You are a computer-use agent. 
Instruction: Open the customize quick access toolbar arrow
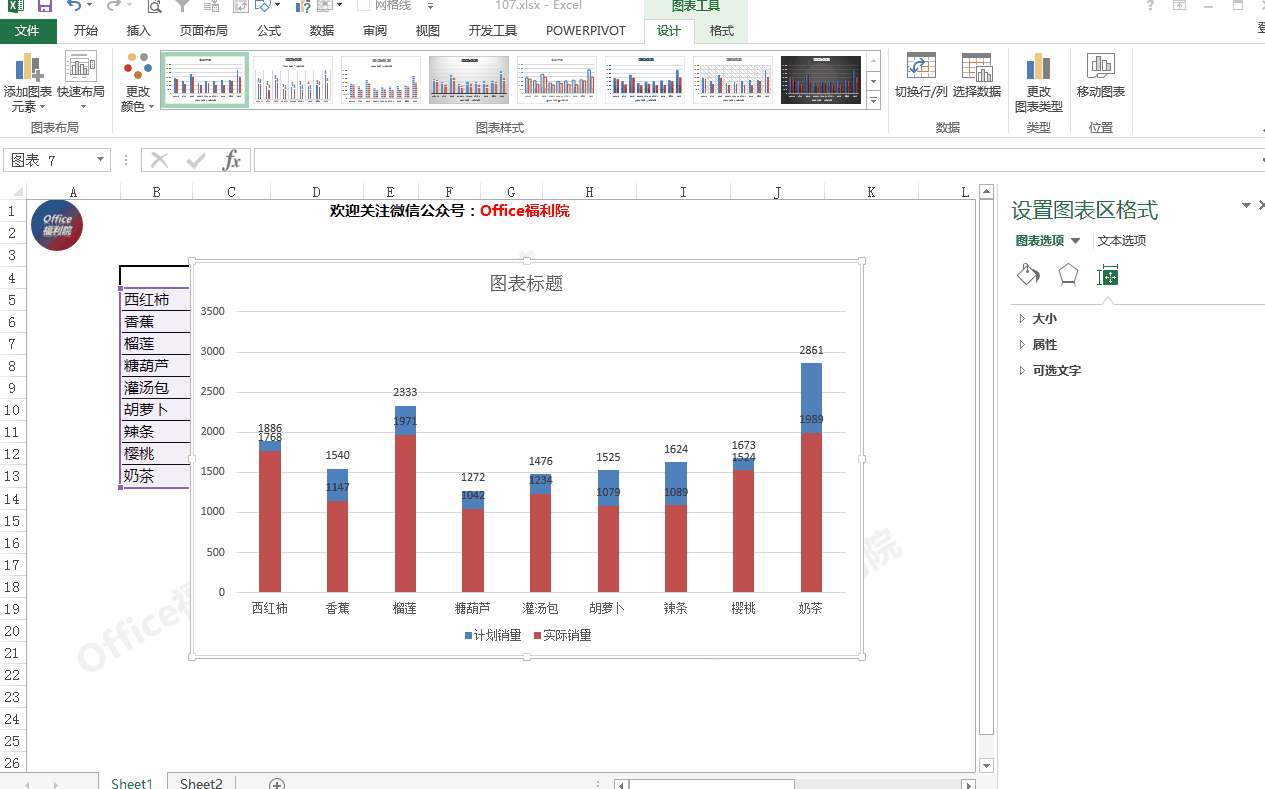430,6
